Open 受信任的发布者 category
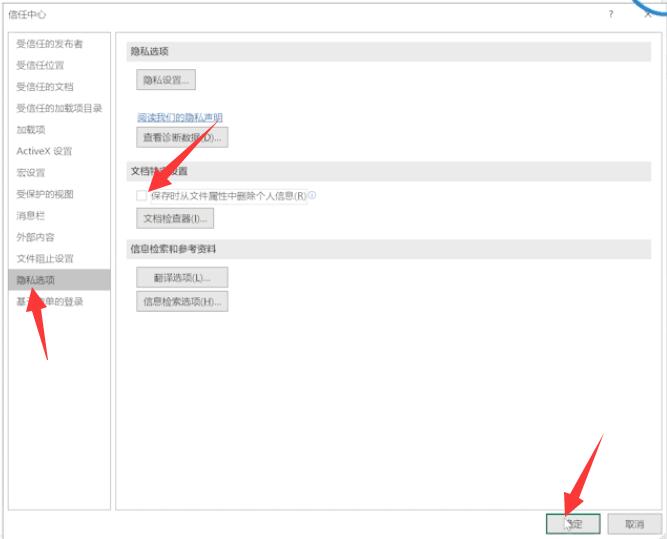Viewport: 667px width, 539px height. [x=49, y=44]
